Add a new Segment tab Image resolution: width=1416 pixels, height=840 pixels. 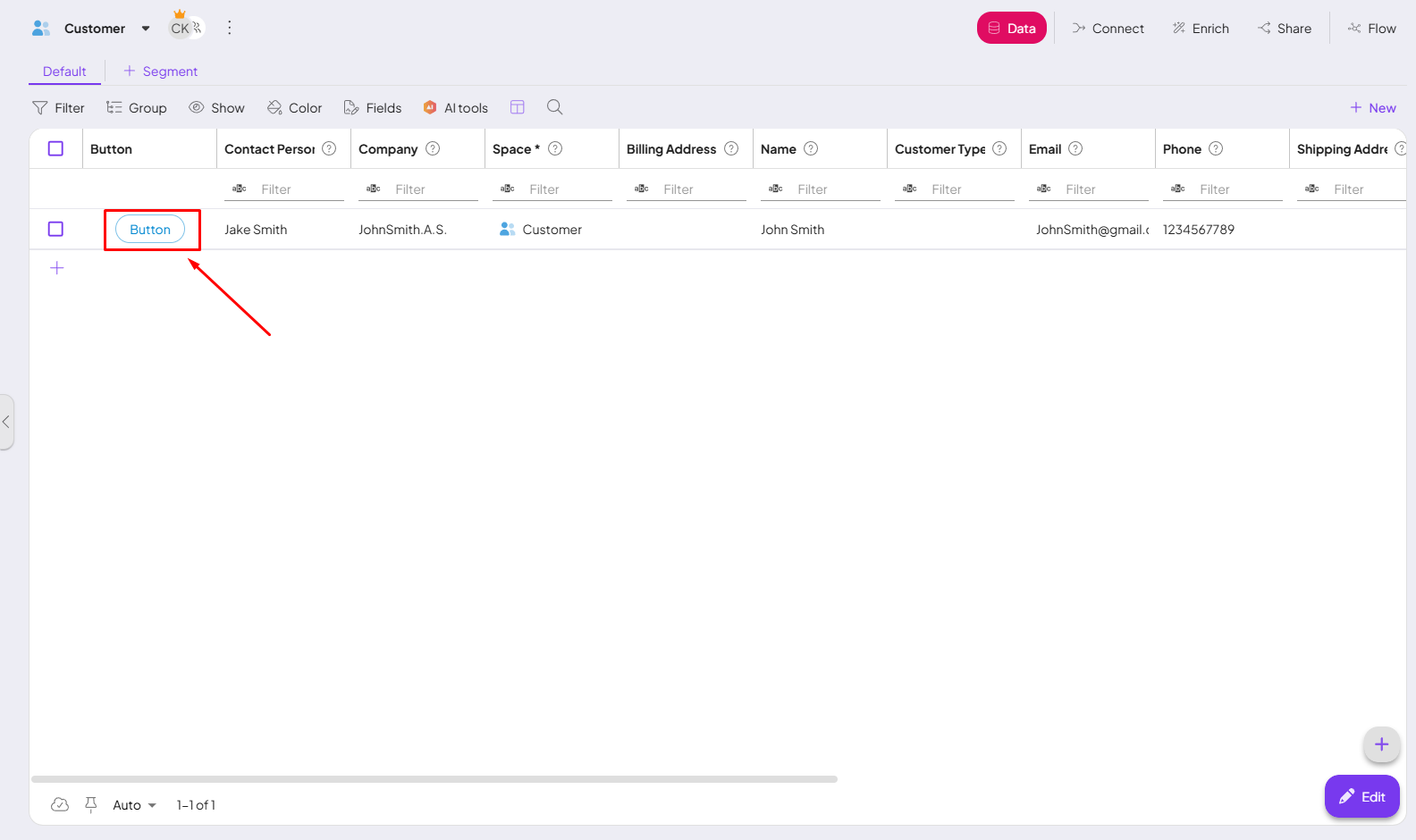click(161, 71)
